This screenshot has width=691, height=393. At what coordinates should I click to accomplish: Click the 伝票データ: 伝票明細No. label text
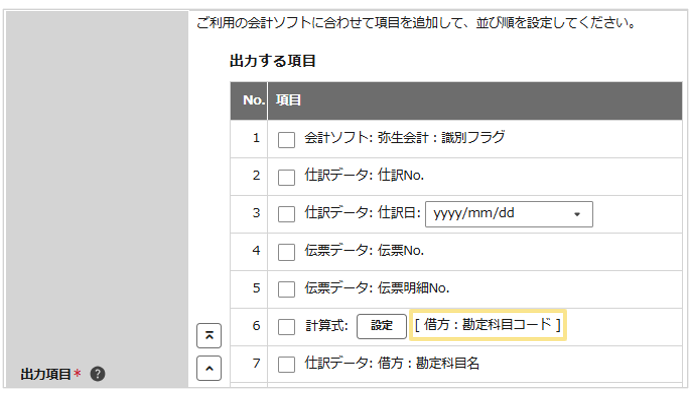(x=377, y=288)
